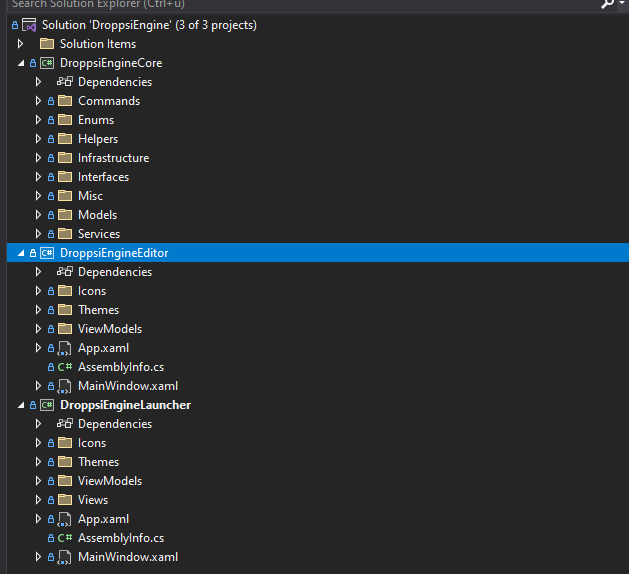Select the Solution 'DroppsiEngine' root label
Image resolution: width=629 pixels, height=574 pixels.
pyautogui.click(x=149, y=25)
